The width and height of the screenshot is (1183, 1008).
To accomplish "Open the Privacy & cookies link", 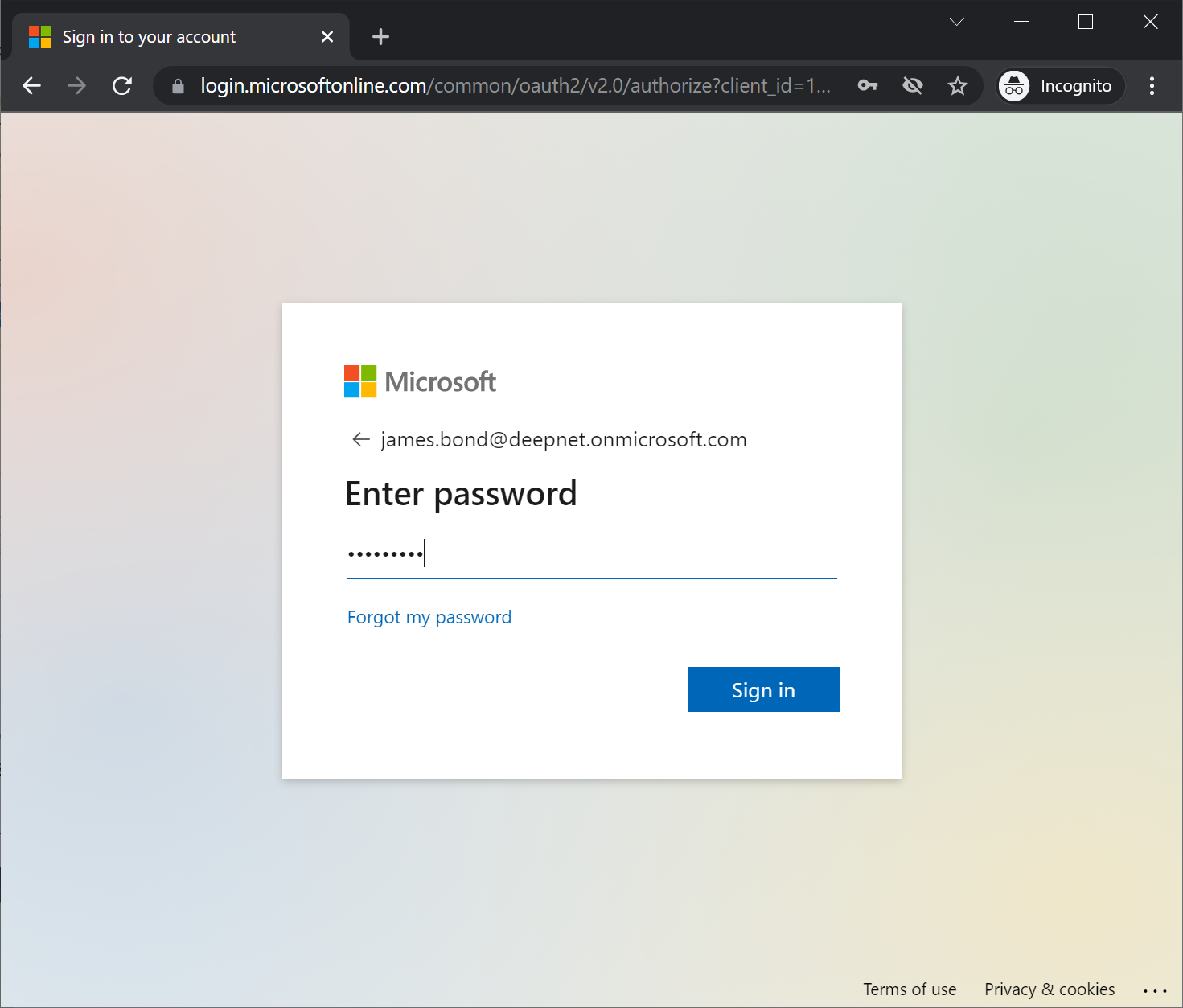I will click(x=1049, y=989).
